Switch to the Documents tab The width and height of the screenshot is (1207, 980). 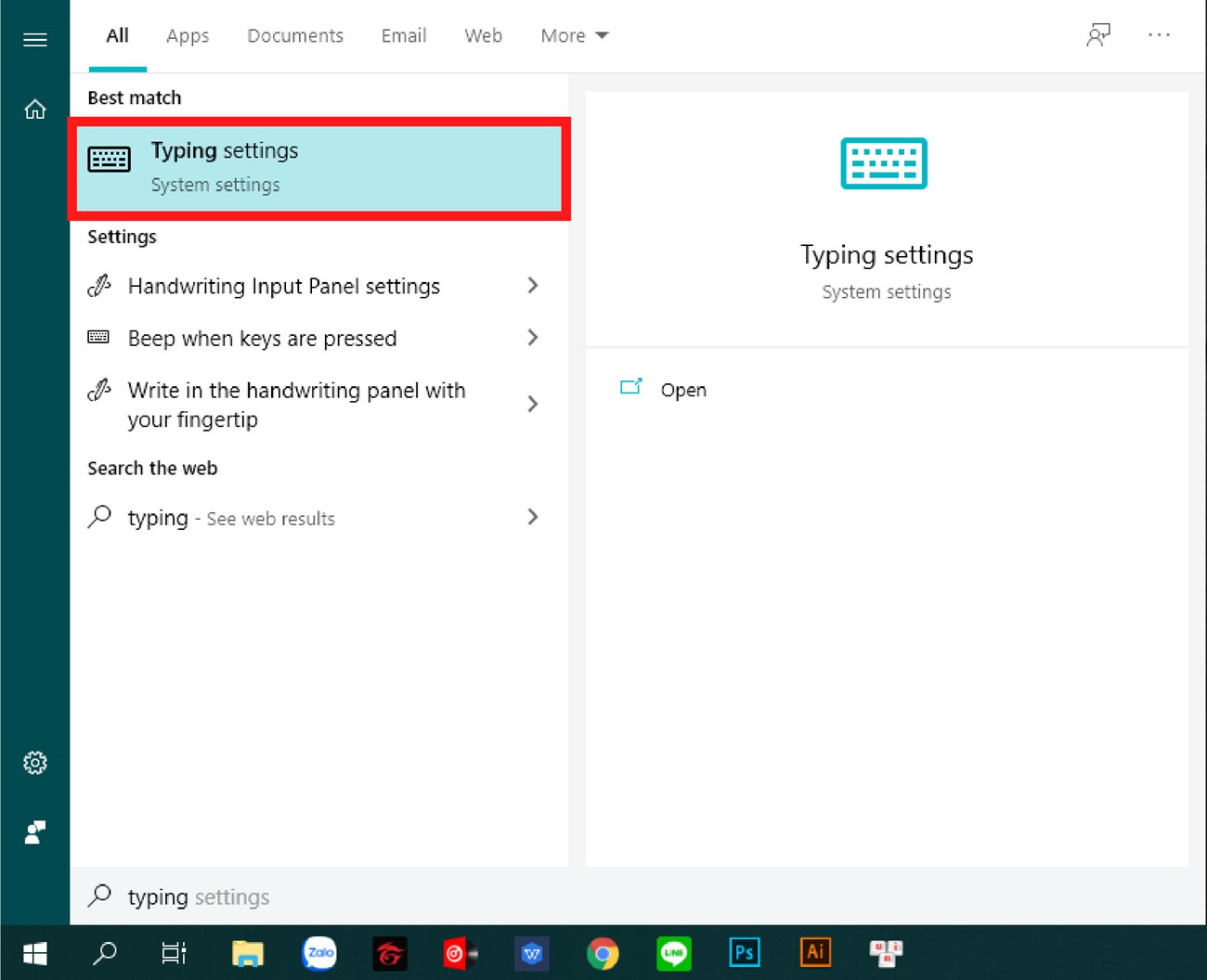tap(294, 35)
